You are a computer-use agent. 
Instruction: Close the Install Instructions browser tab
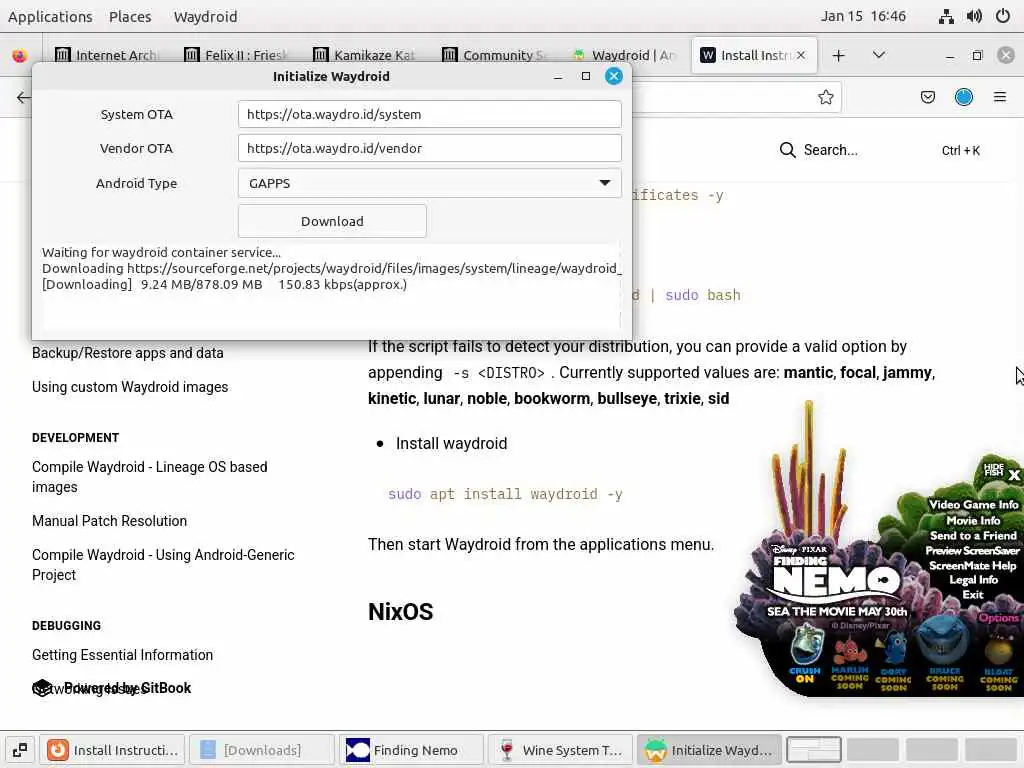(801, 56)
